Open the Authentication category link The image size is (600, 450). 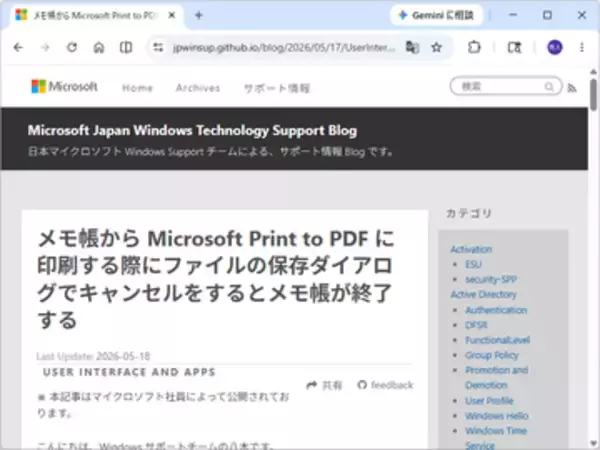tap(496, 310)
